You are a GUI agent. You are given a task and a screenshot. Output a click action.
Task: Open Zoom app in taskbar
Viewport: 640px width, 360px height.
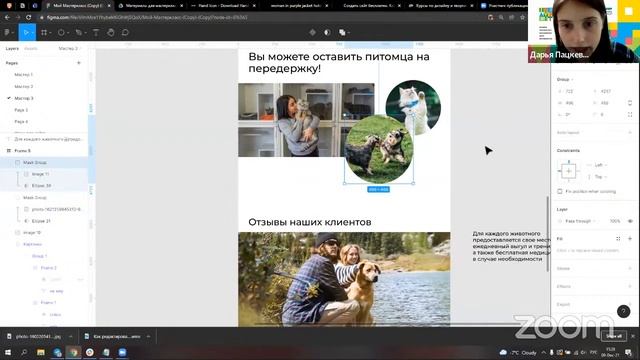[x=122, y=352]
